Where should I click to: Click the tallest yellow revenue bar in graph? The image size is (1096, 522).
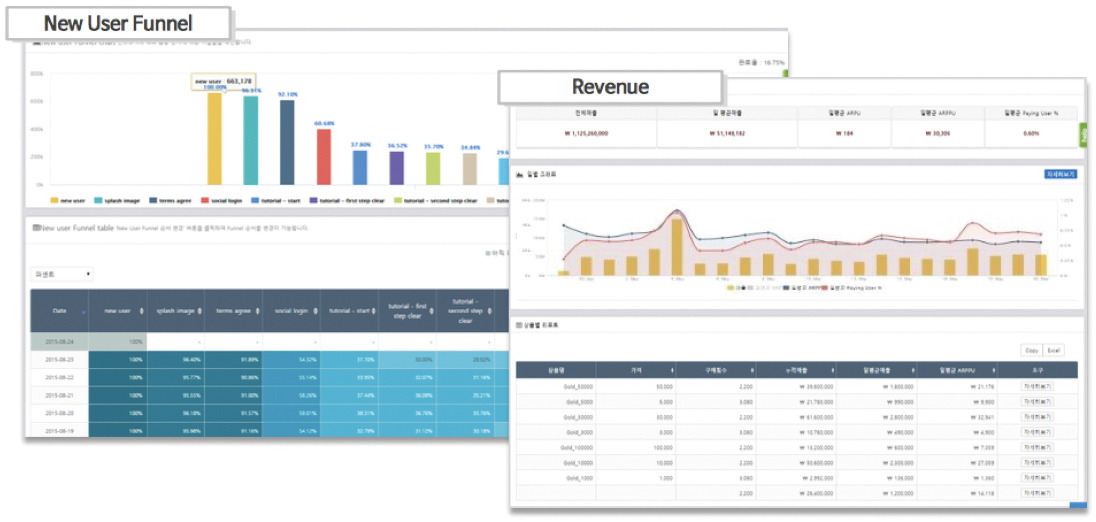click(677, 247)
